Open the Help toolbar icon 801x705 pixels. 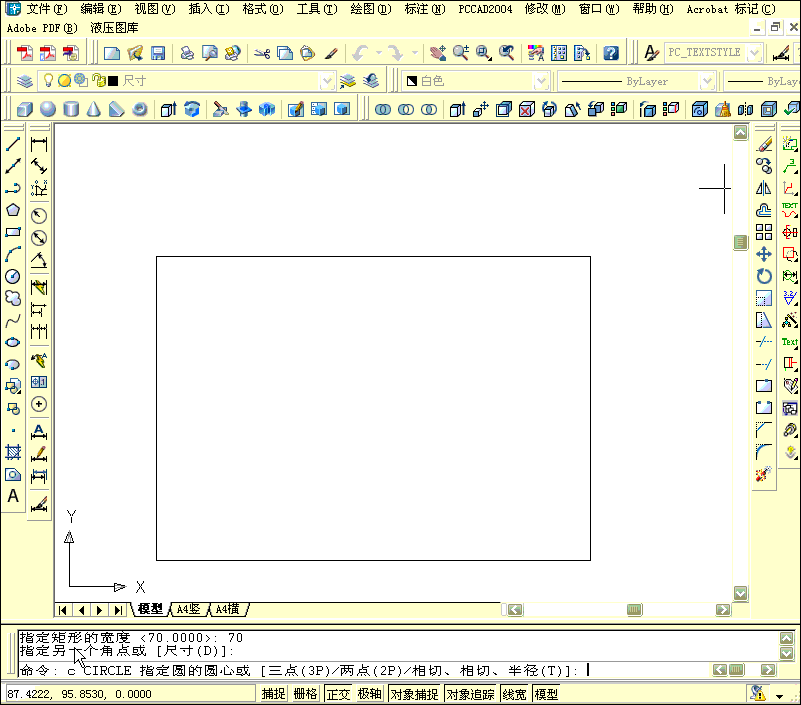click(x=611, y=53)
